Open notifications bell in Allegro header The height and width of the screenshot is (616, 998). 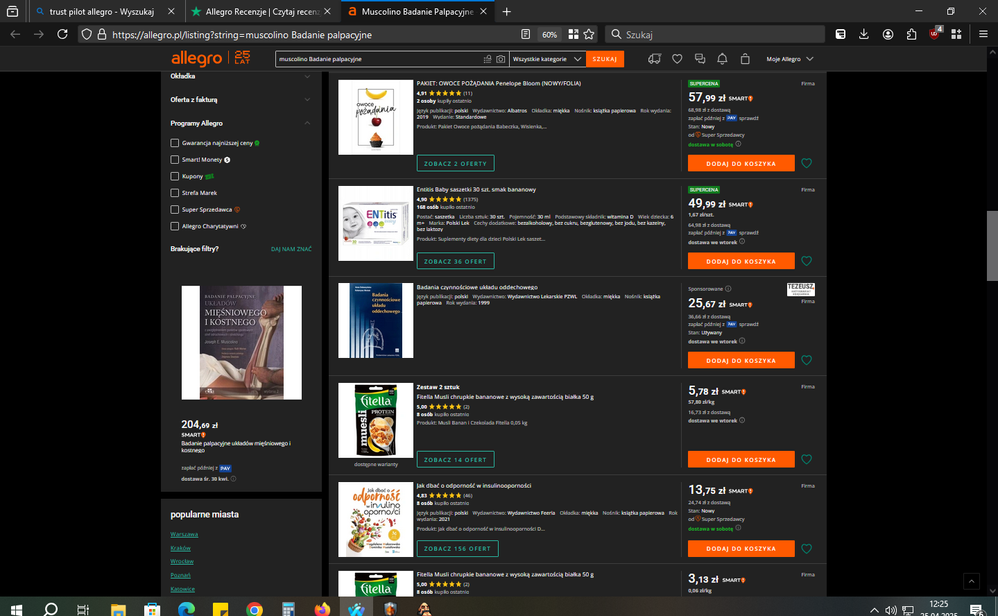[722, 59]
